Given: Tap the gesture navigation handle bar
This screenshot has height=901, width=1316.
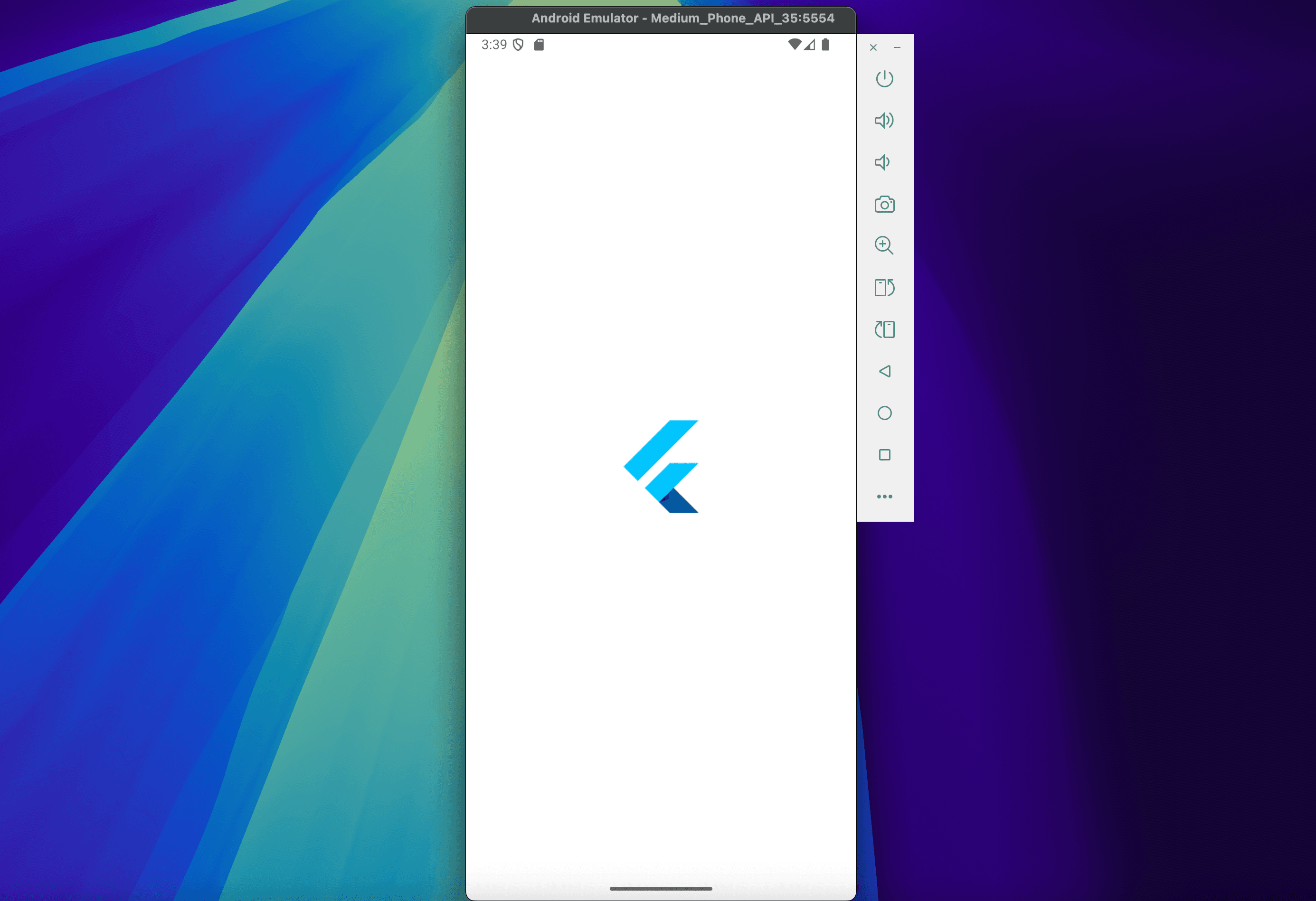Looking at the screenshot, I should click(x=661, y=889).
